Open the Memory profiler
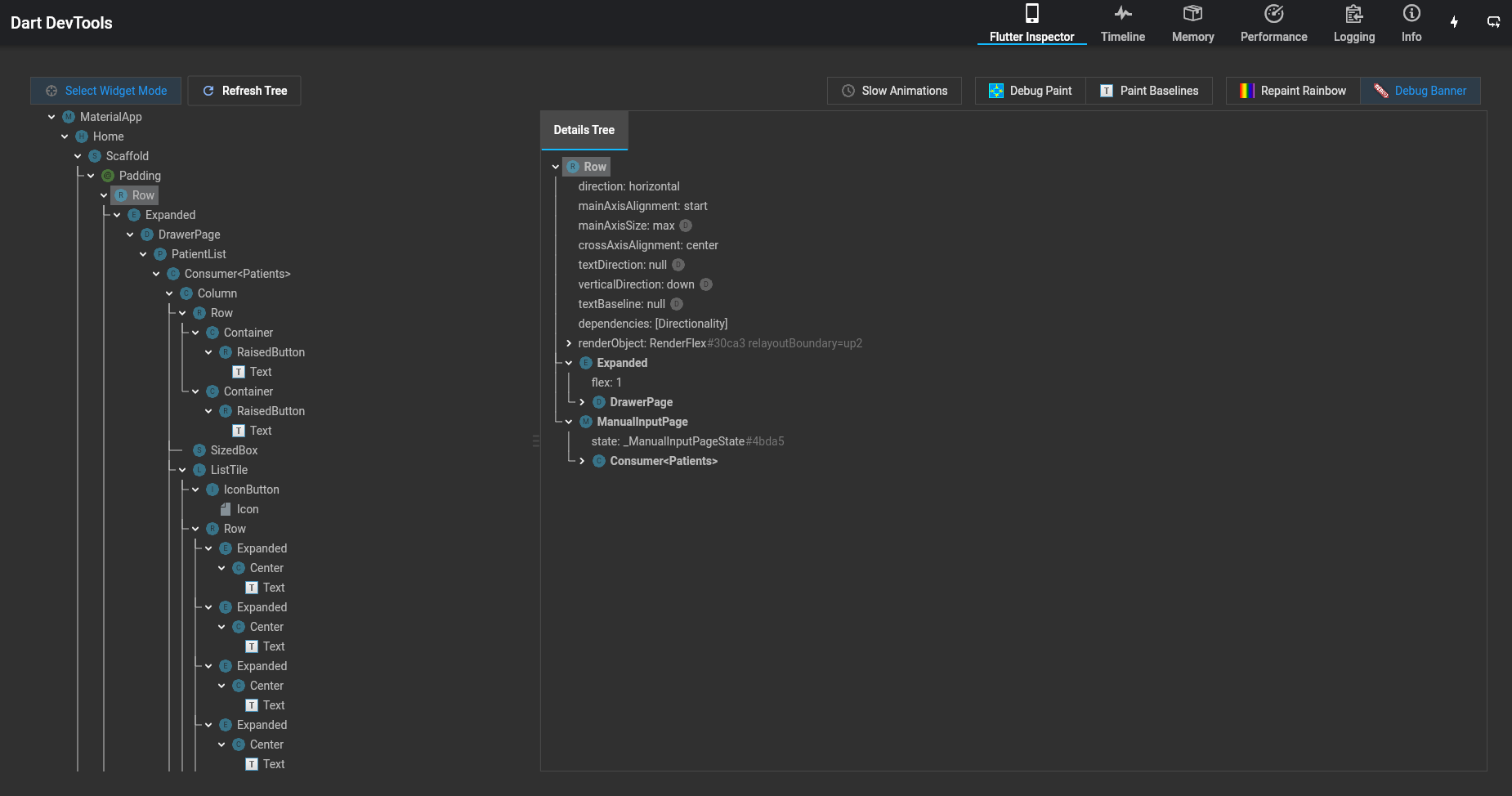 tap(1192, 23)
